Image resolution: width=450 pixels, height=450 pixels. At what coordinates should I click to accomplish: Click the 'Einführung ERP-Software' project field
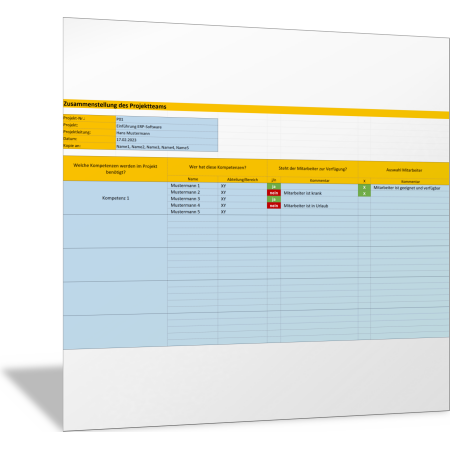pyautogui.click(x=167, y=127)
